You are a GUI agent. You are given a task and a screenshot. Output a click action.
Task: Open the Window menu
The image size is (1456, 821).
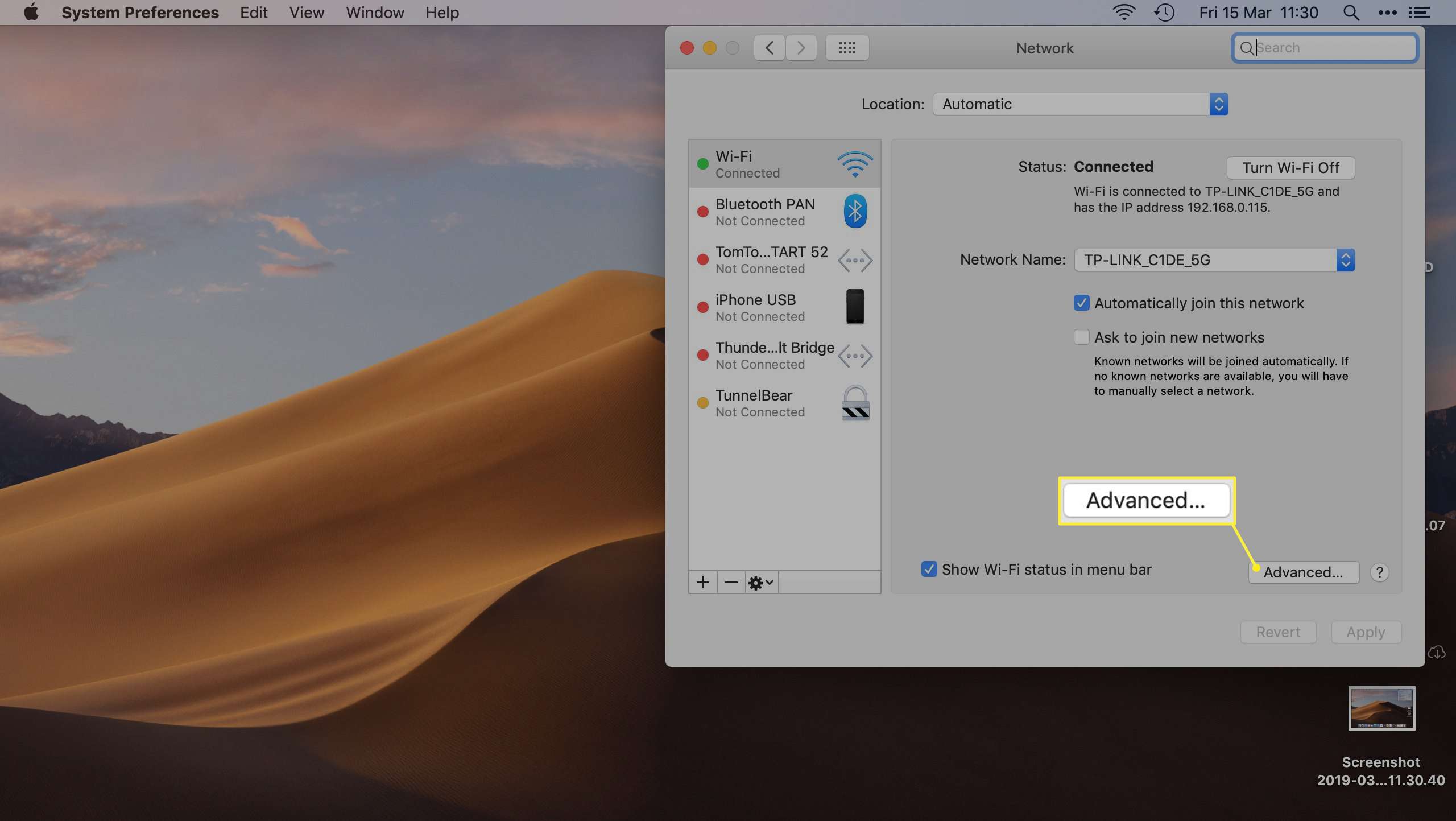coord(375,13)
